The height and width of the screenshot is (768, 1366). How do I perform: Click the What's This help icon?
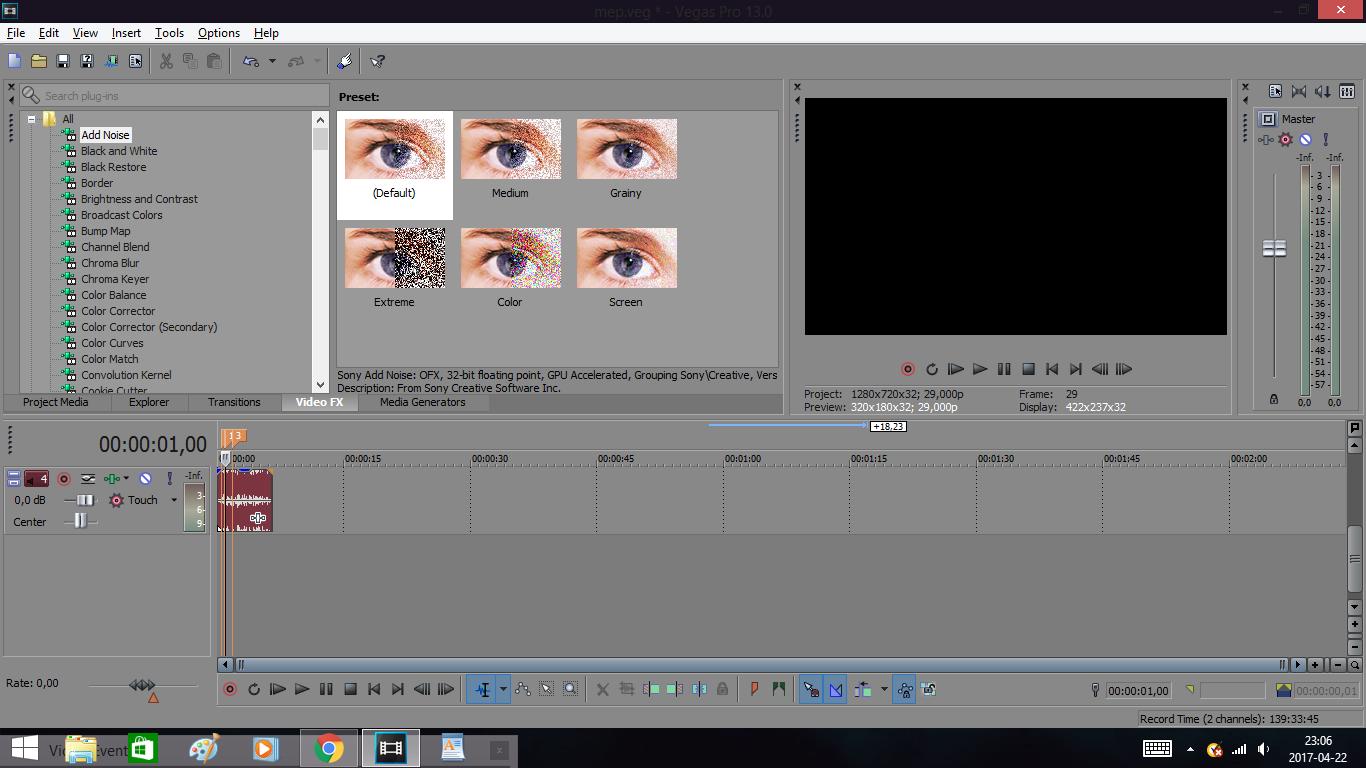click(377, 61)
